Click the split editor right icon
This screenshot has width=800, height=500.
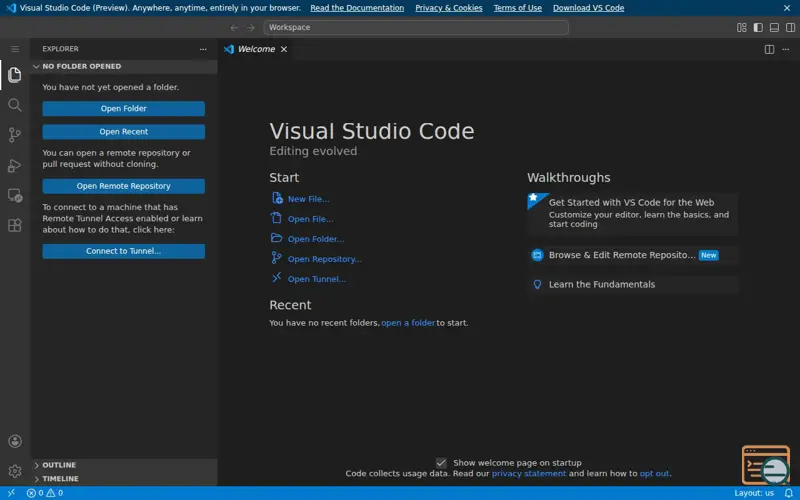coord(769,49)
